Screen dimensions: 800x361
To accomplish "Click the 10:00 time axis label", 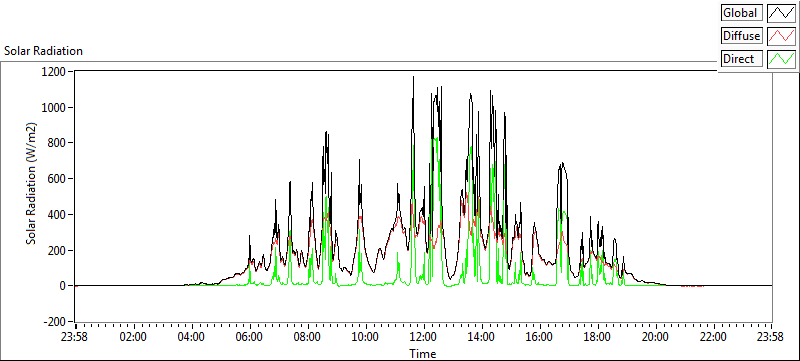I will tap(365, 337).
